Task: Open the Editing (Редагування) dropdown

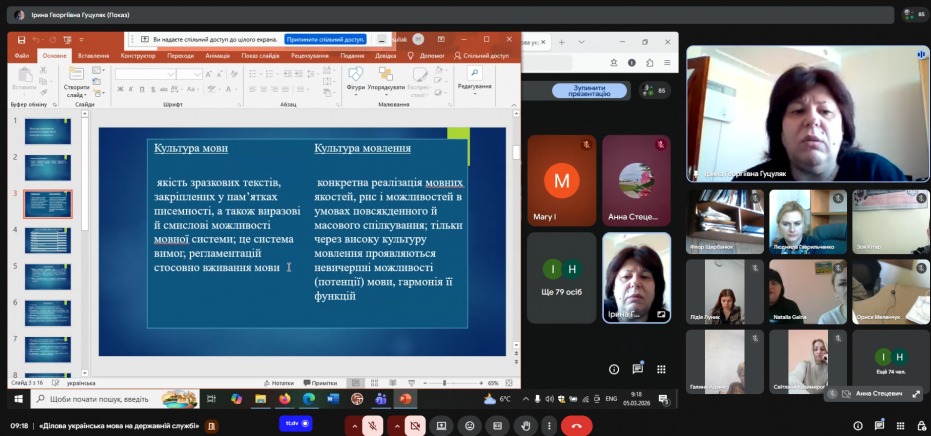Action: point(474,80)
